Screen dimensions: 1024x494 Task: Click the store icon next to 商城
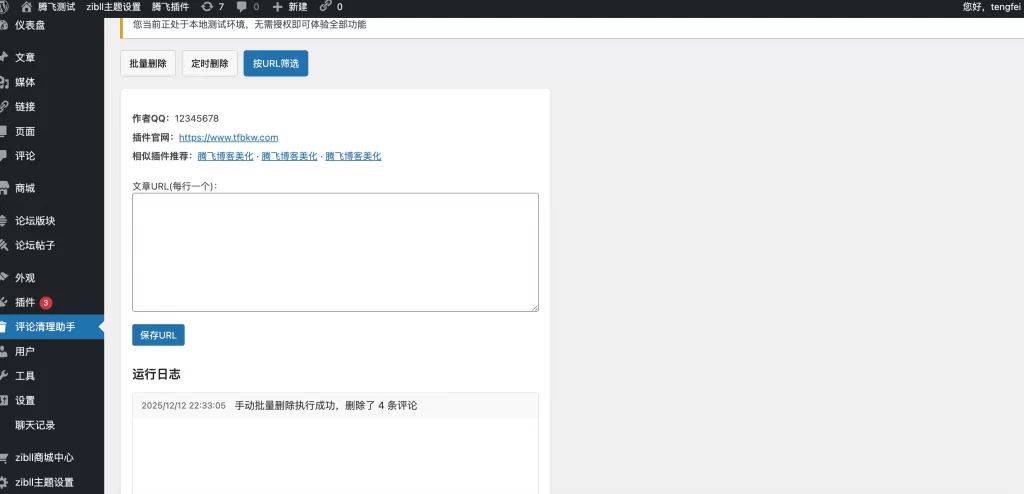pyautogui.click(x=3, y=188)
